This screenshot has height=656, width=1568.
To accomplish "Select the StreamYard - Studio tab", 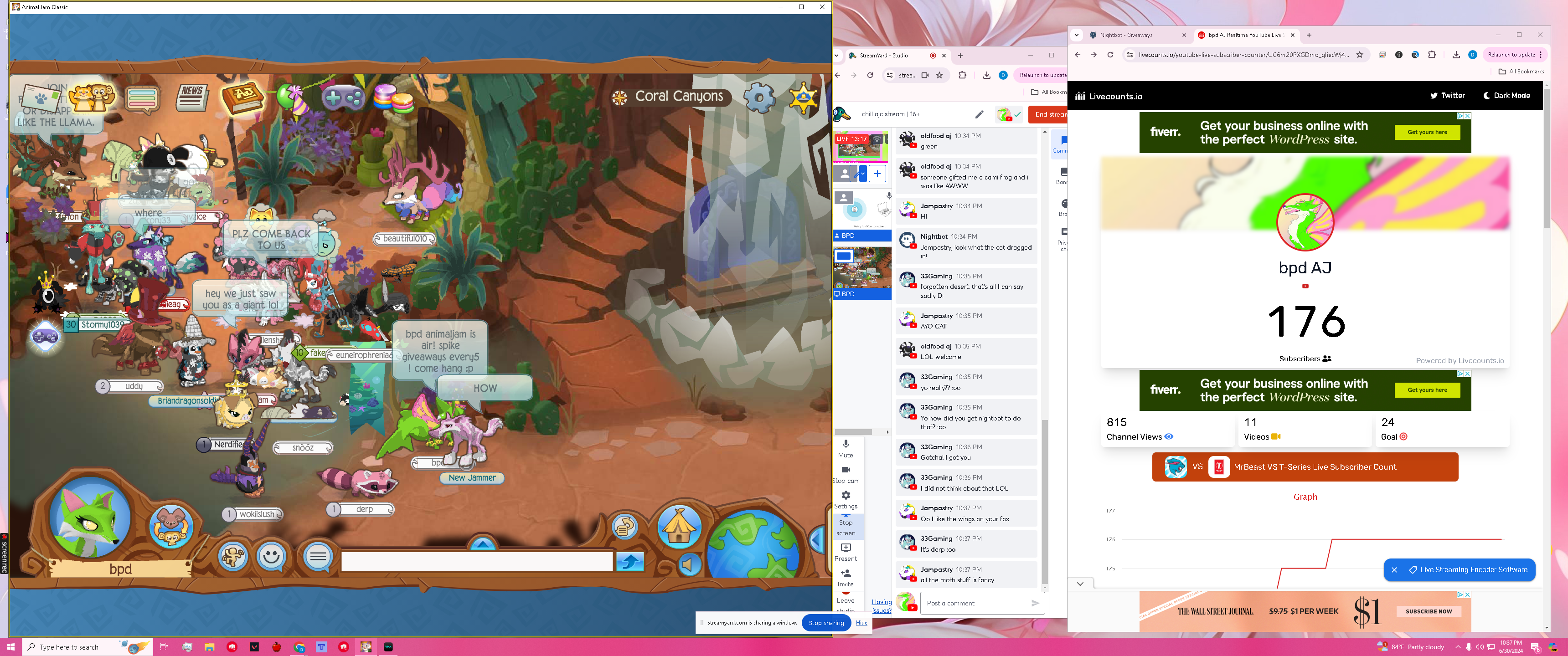I will coord(898,56).
